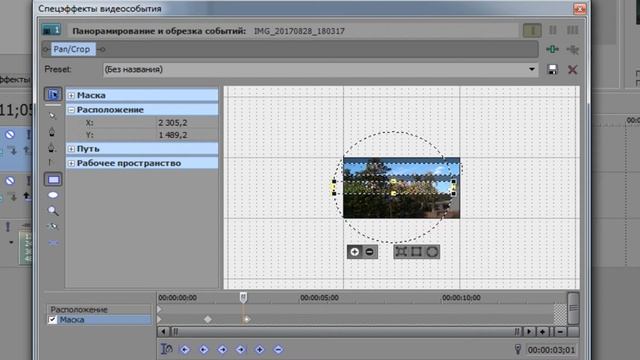Expand the Маска property group
This screenshot has height=360, width=640.
coord(71,96)
